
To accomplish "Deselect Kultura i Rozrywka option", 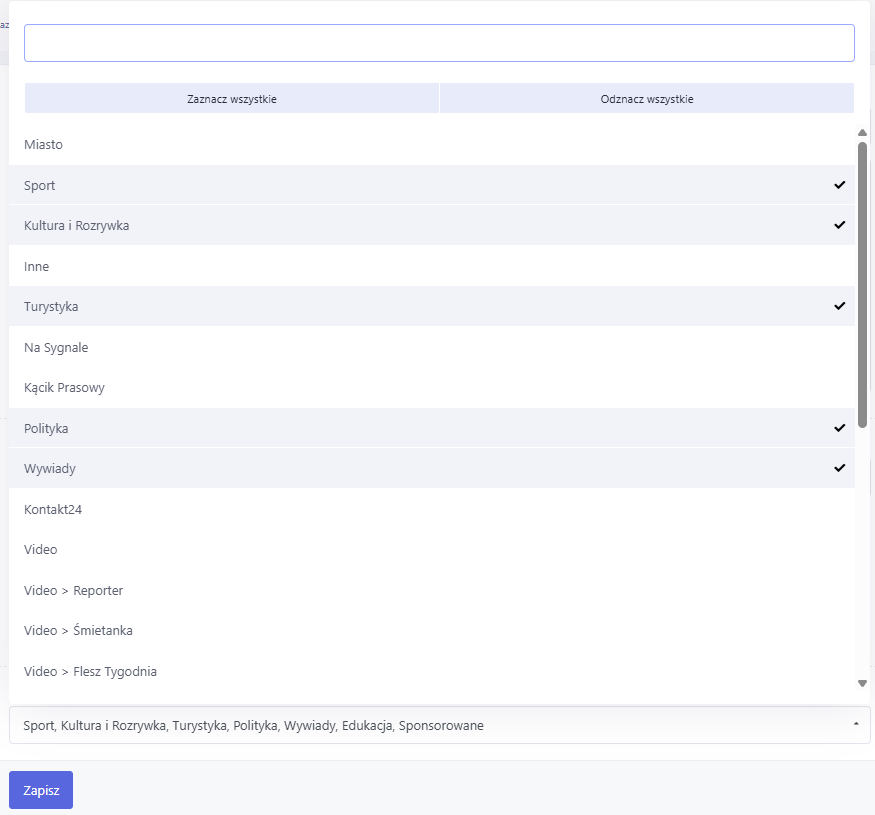I will point(431,225).
